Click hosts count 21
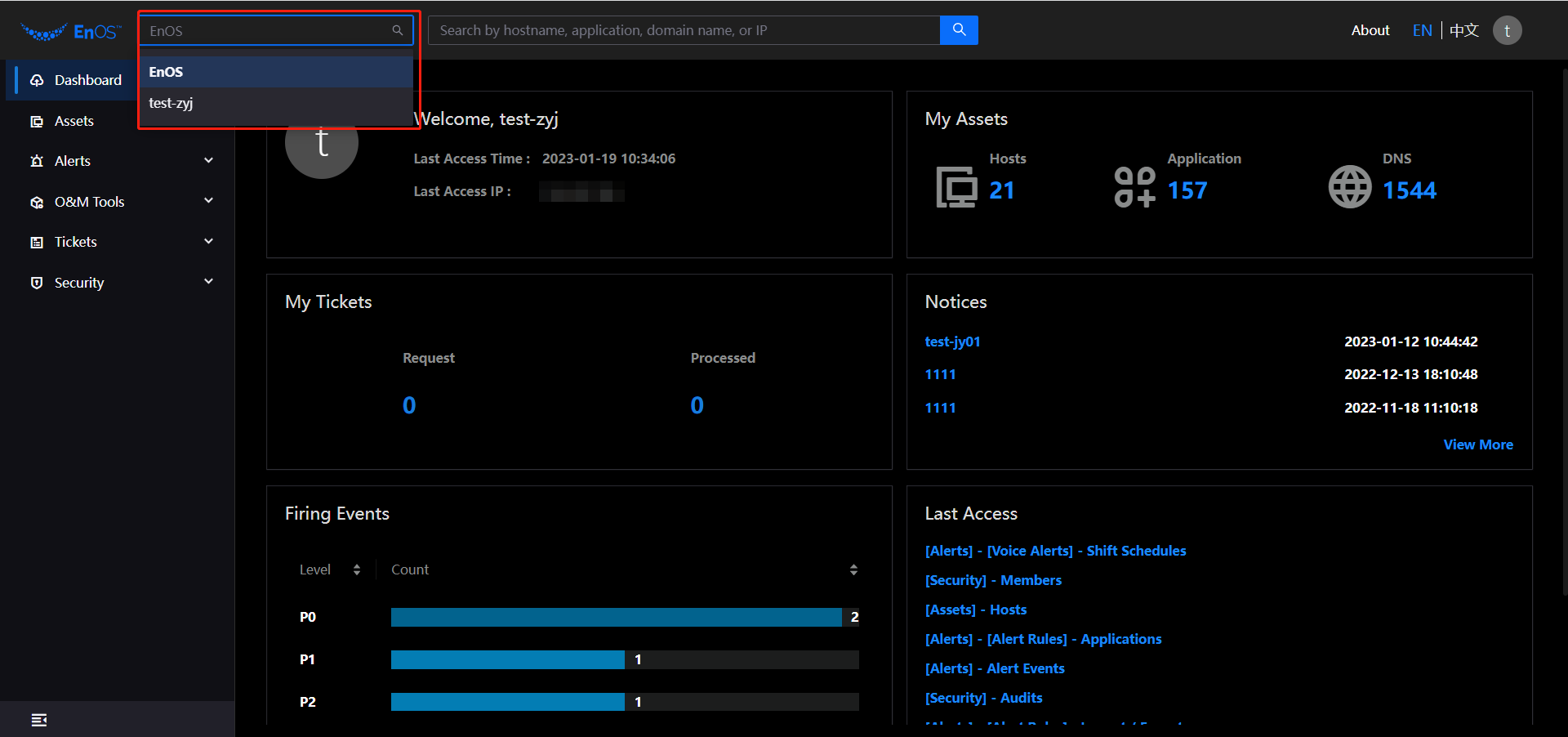Screen dimensions: 1568x737 click(x=1001, y=190)
